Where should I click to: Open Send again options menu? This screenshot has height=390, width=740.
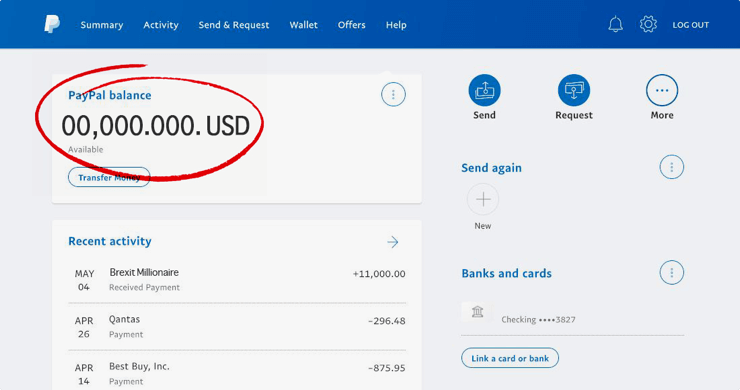[672, 167]
